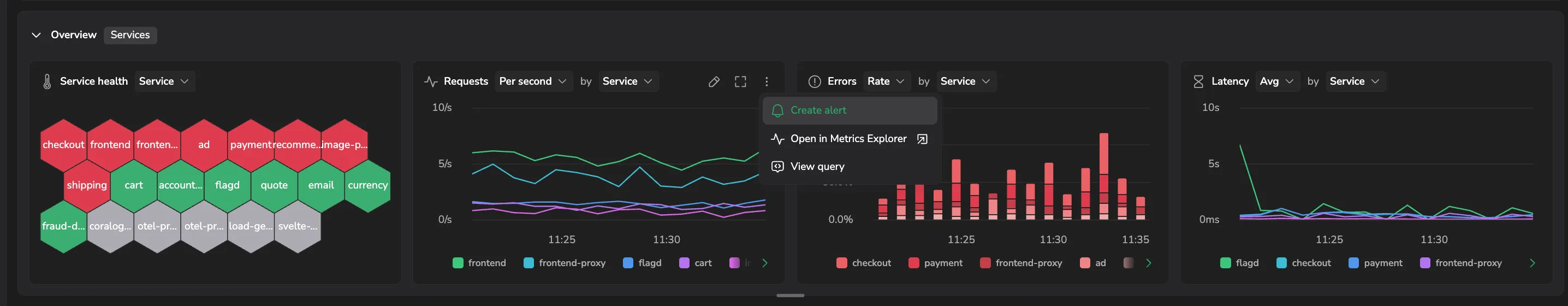Click the load-ge... gray hexagon
Image resolution: width=1568 pixels, height=306 pixels.
tap(251, 226)
